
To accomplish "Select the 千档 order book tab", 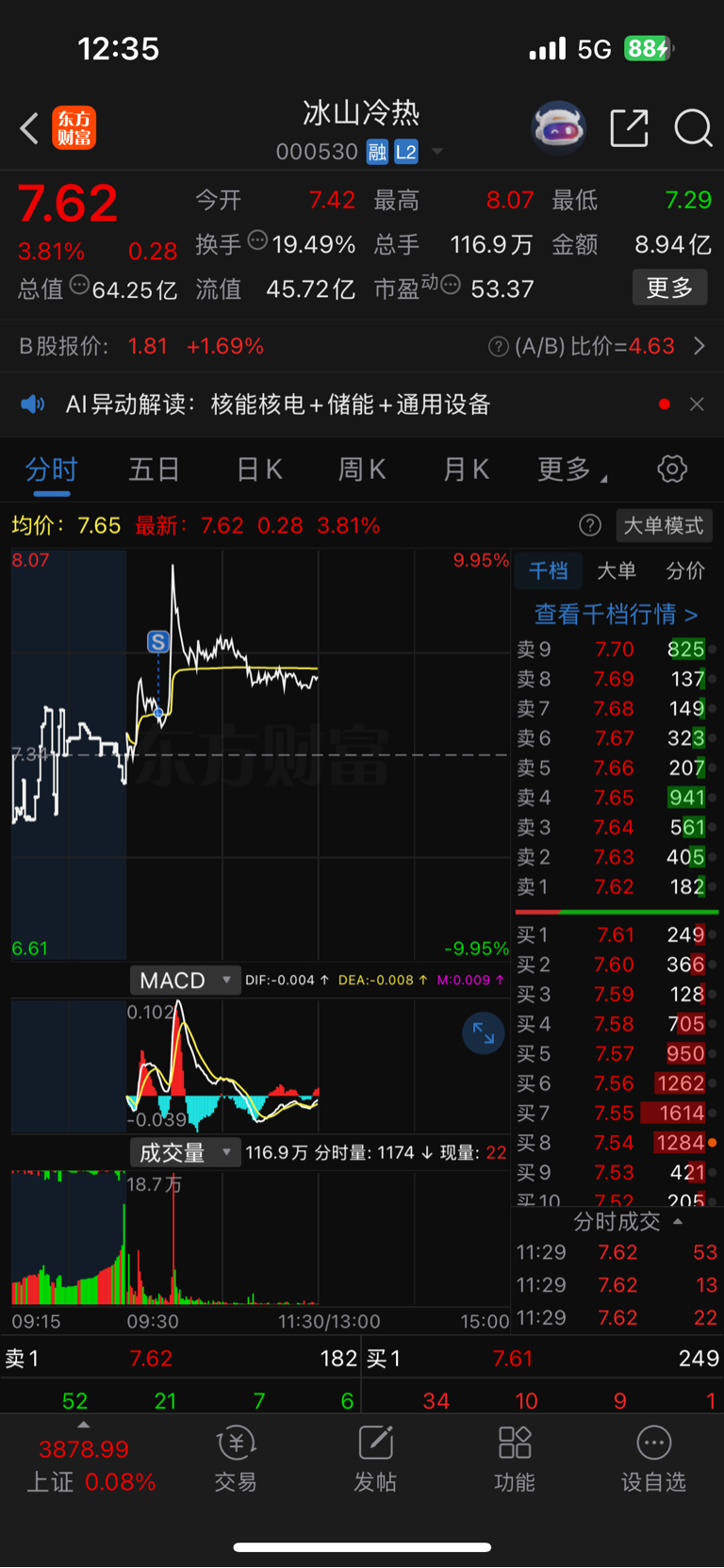I will [548, 570].
